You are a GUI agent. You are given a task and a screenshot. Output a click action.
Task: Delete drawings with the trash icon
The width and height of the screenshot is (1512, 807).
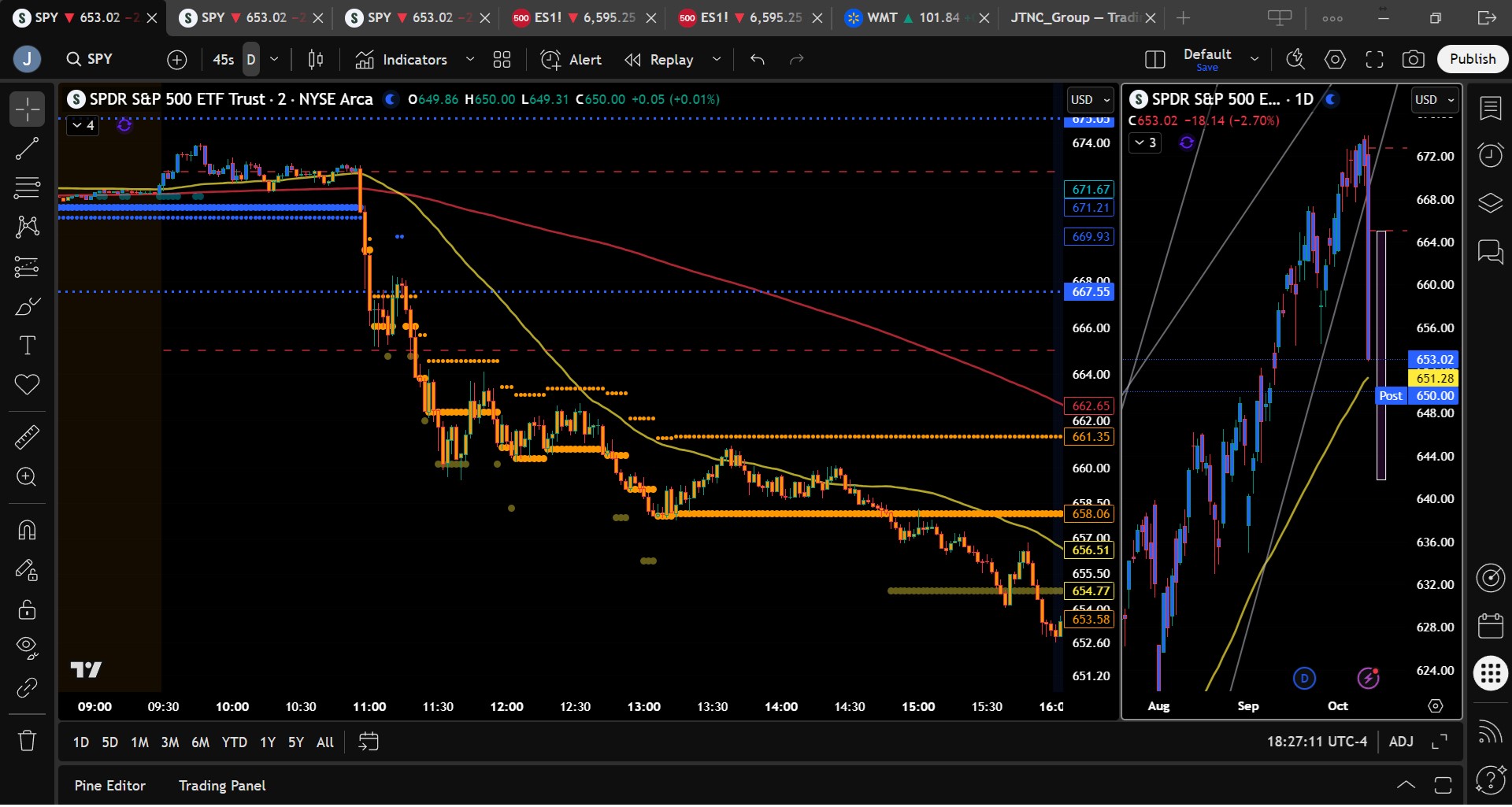point(27,741)
